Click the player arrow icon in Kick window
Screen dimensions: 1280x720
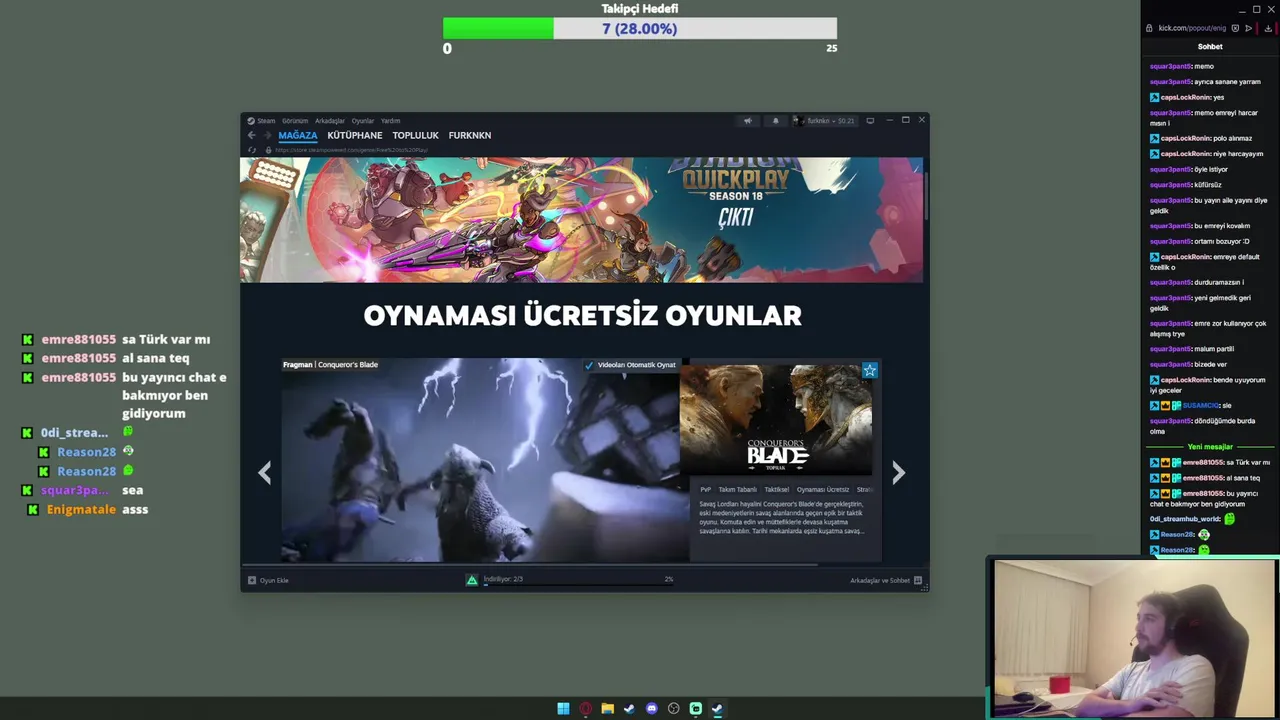coord(1249,28)
